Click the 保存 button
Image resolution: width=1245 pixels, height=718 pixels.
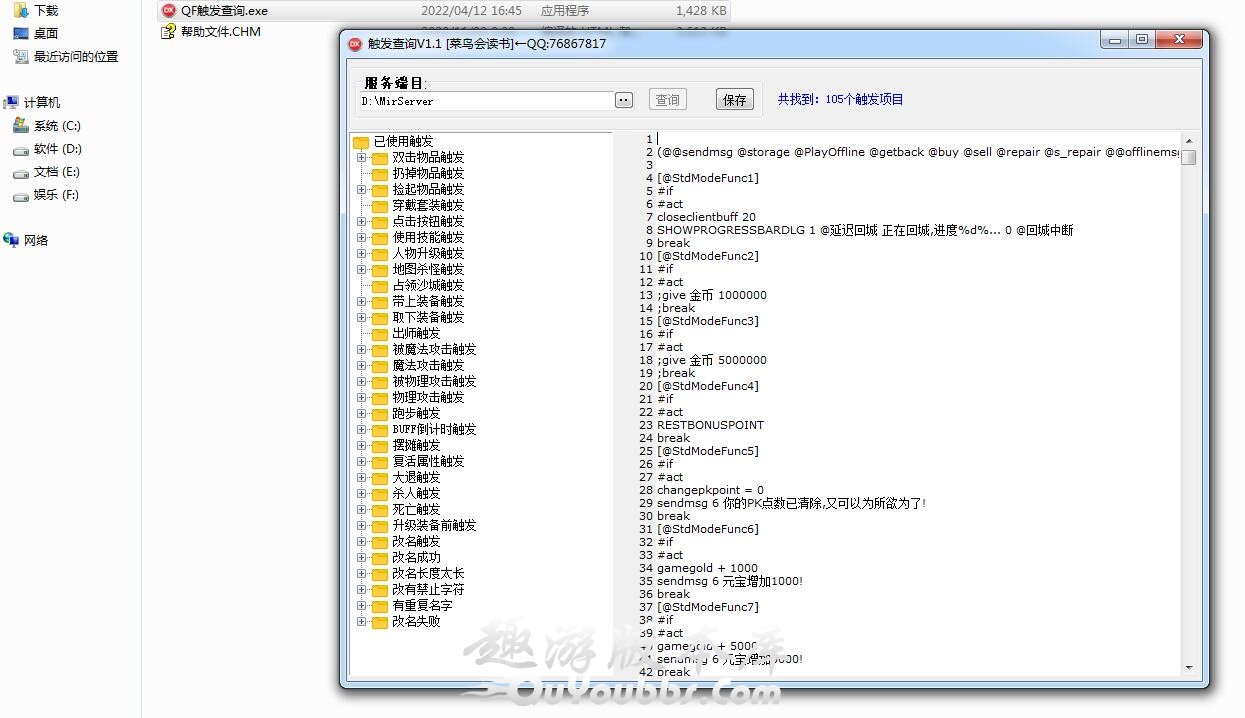[735, 100]
